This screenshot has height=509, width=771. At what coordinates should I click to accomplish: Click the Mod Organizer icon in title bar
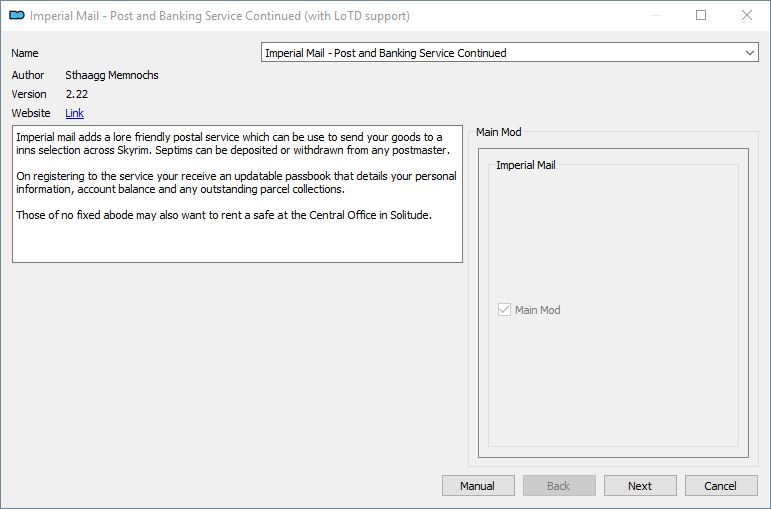tap(17, 16)
